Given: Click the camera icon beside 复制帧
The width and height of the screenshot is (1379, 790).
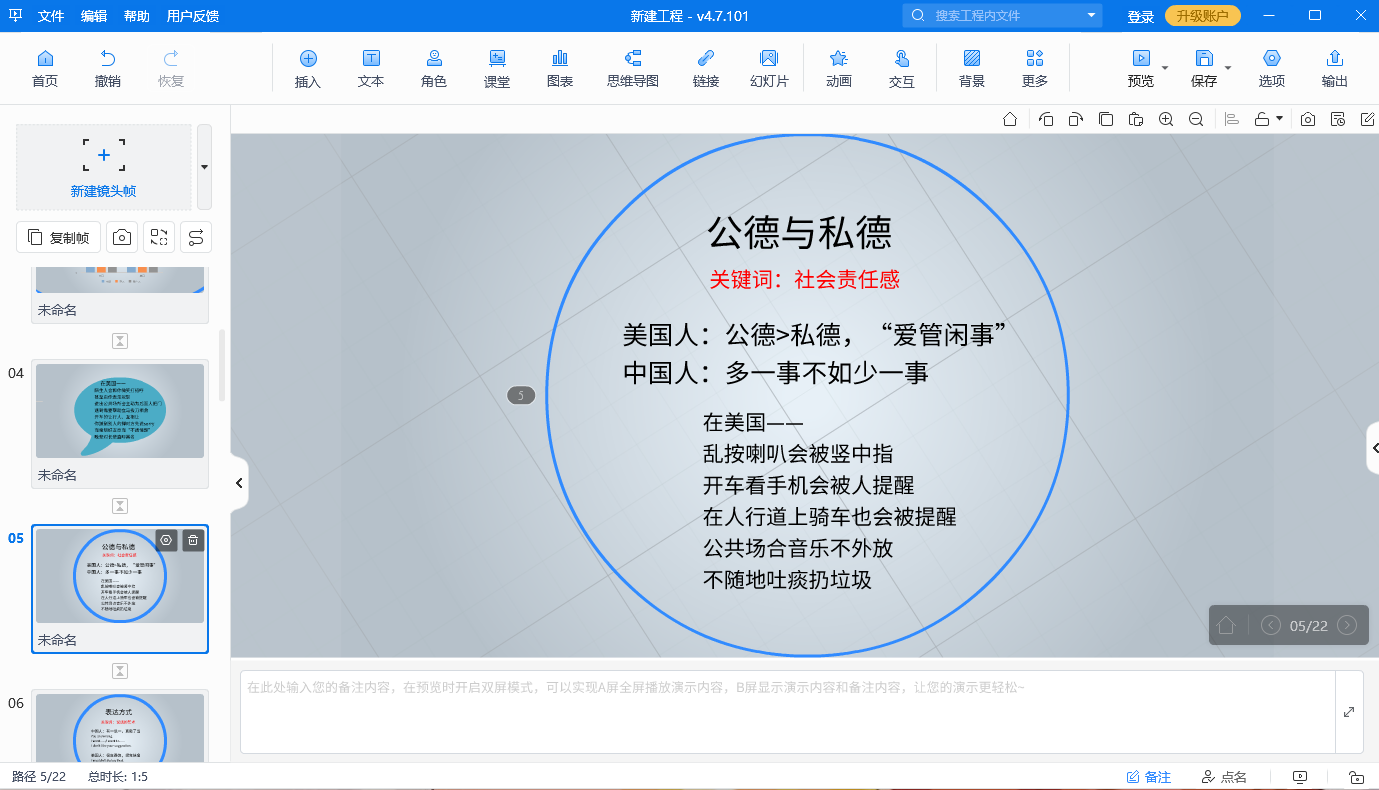Looking at the screenshot, I should [x=122, y=237].
